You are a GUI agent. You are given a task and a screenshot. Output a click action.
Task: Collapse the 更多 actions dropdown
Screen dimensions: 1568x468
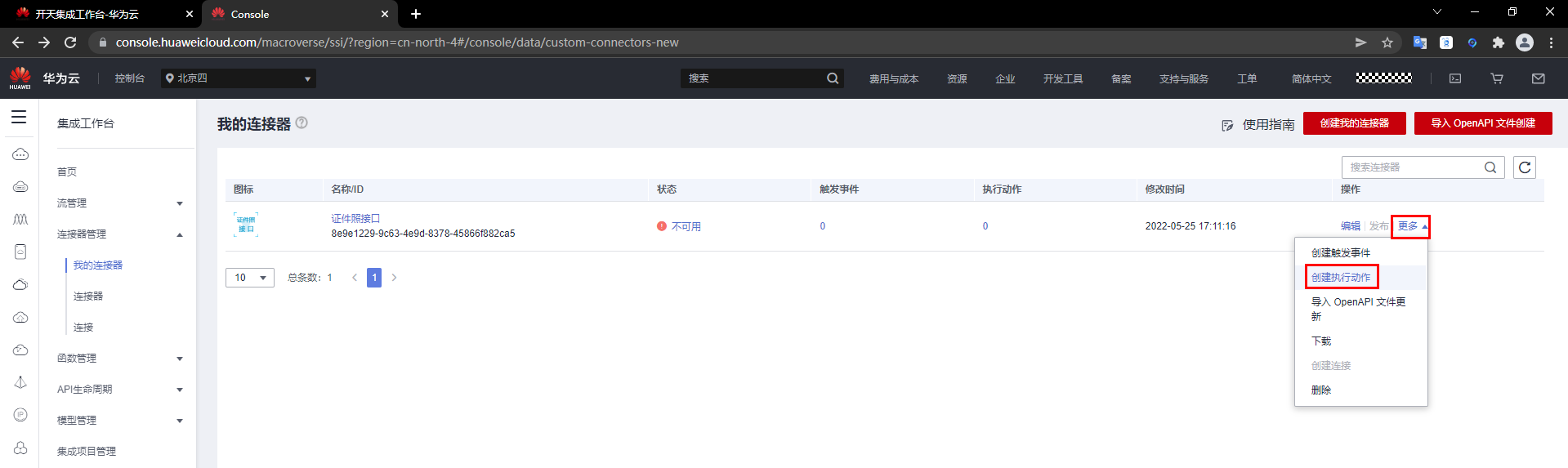pyautogui.click(x=1411, y=226)
